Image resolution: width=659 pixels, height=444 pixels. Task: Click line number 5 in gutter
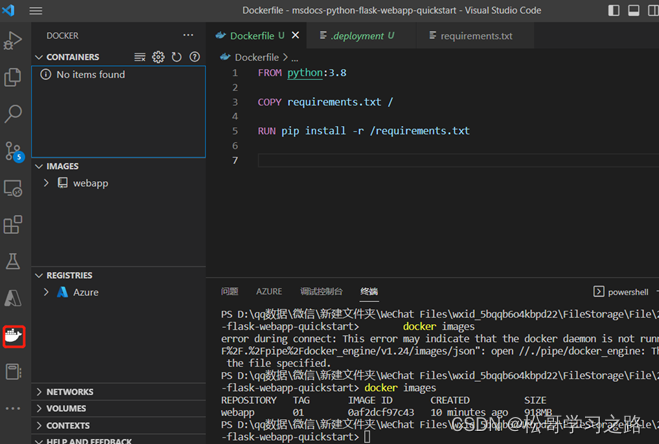tap(235, 131)
